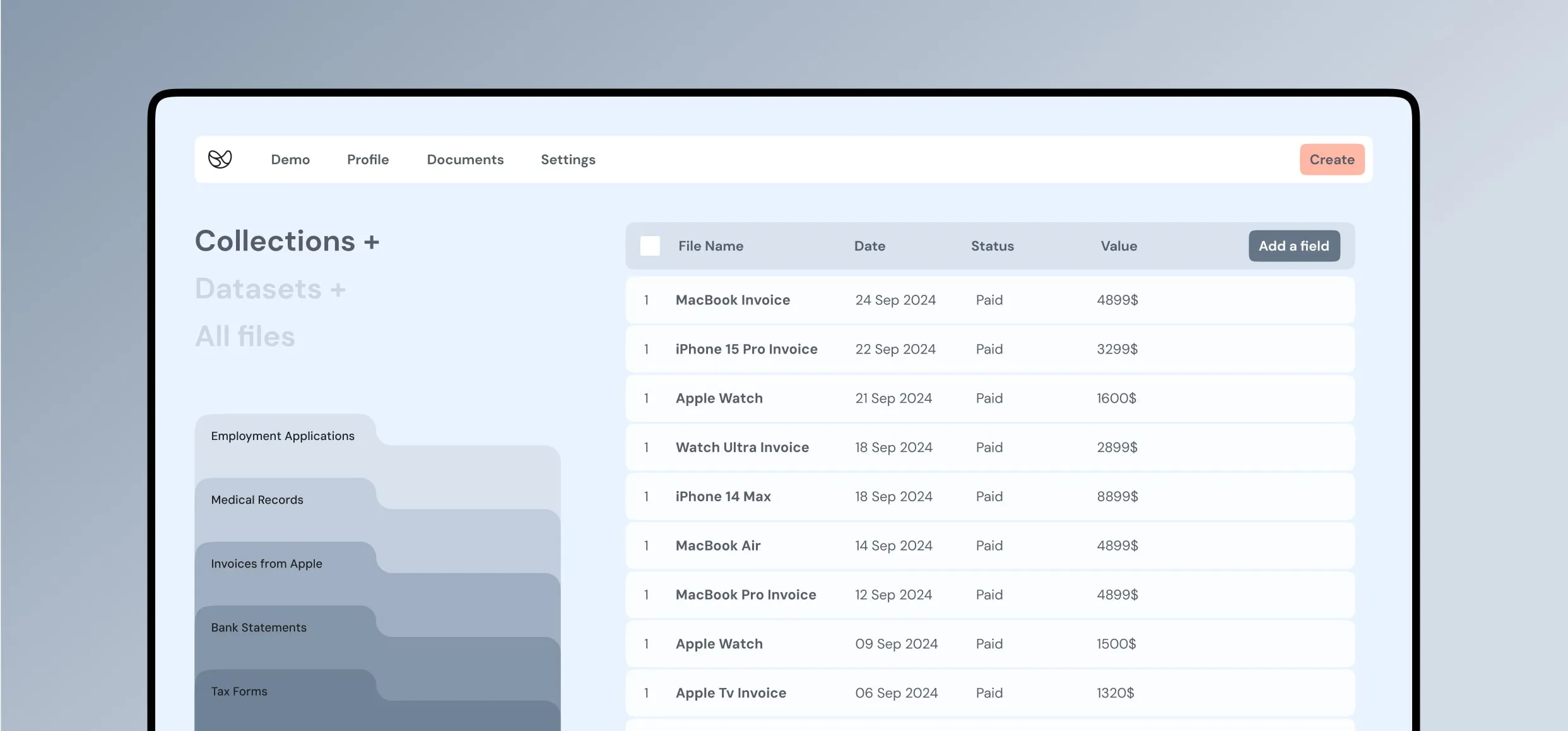Toggle the select-all checkbox in table header

click(650, 246)
